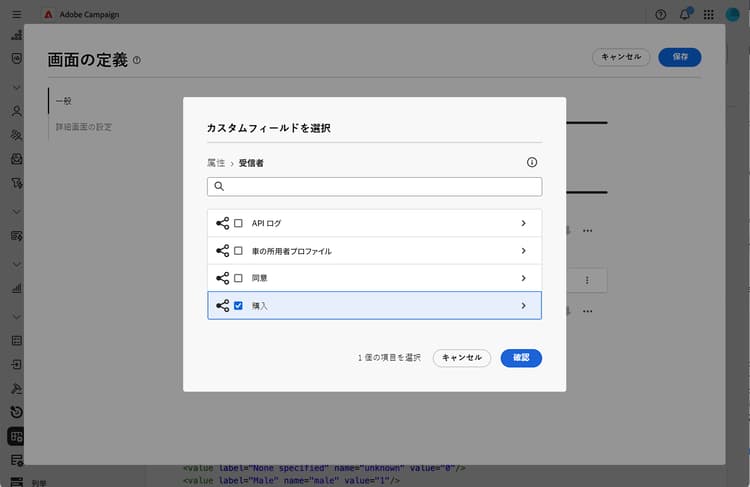Check the 同意 checkbox
Viewport: 750px width, 487px height.
(238, 278)
